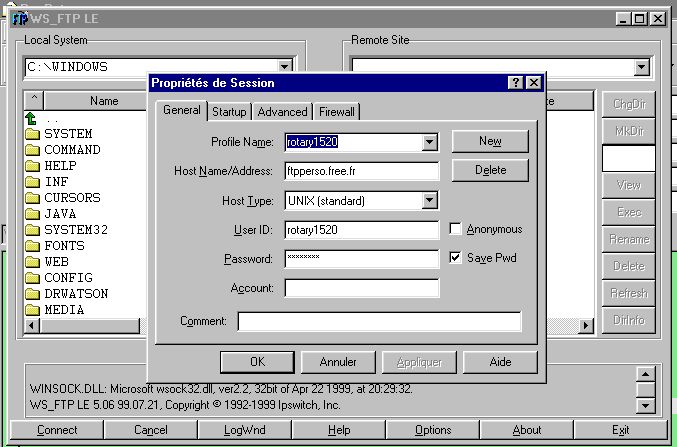Click the INF folder icon
This screenshot has width=677, height=447.
32,182
